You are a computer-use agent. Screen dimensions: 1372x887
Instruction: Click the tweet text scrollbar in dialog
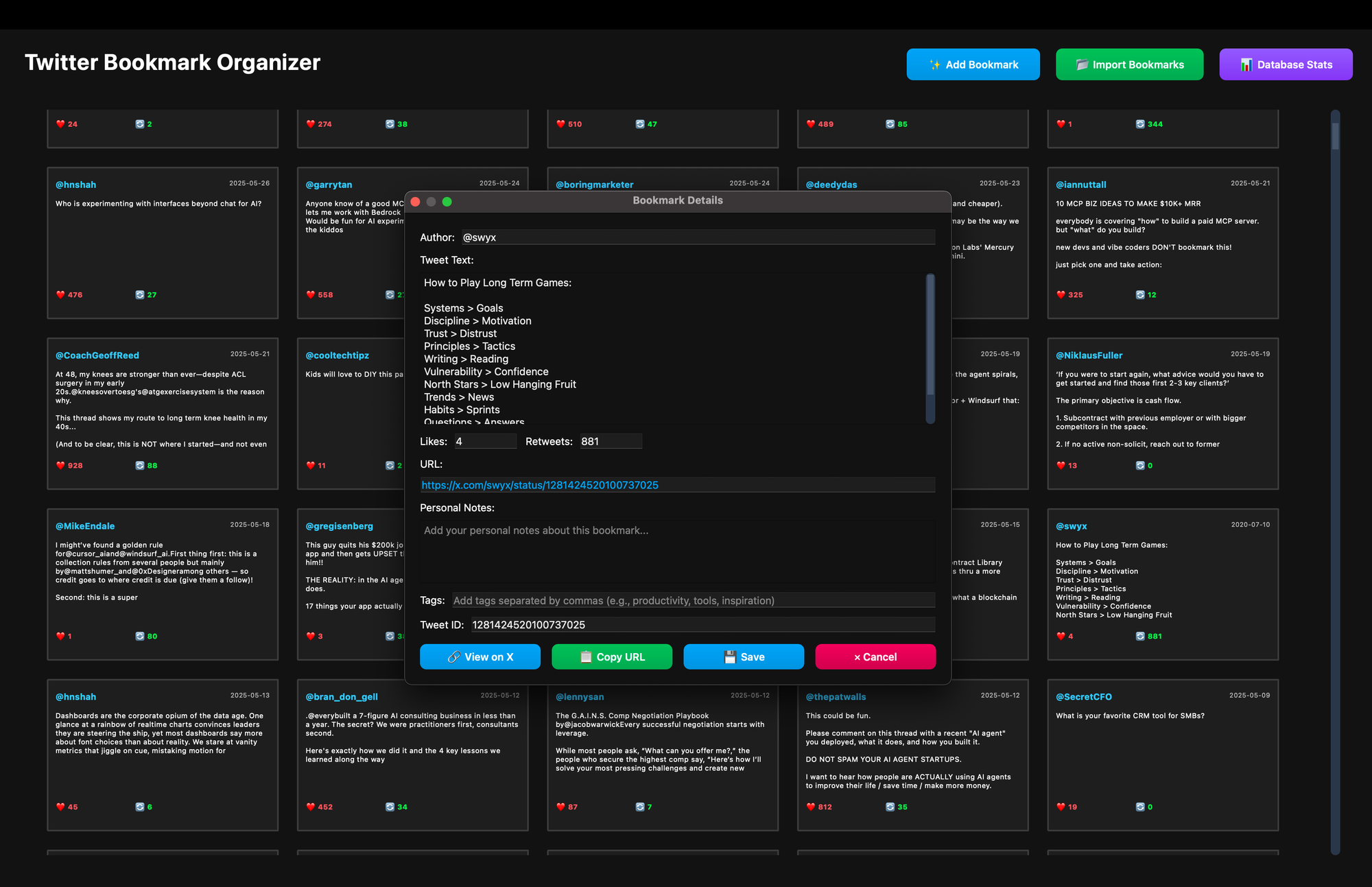(x=930, y=336)
